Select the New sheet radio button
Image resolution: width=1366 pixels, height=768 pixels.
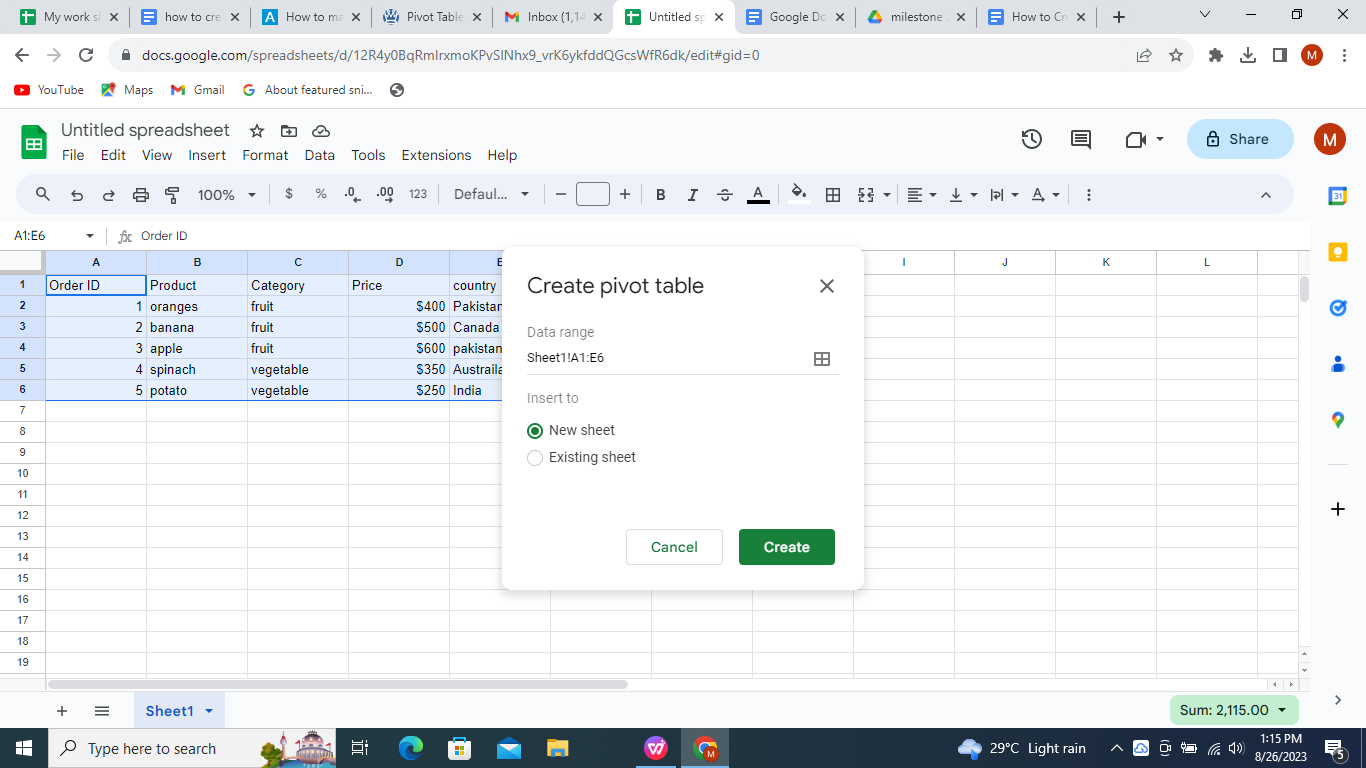coord(535,430)
